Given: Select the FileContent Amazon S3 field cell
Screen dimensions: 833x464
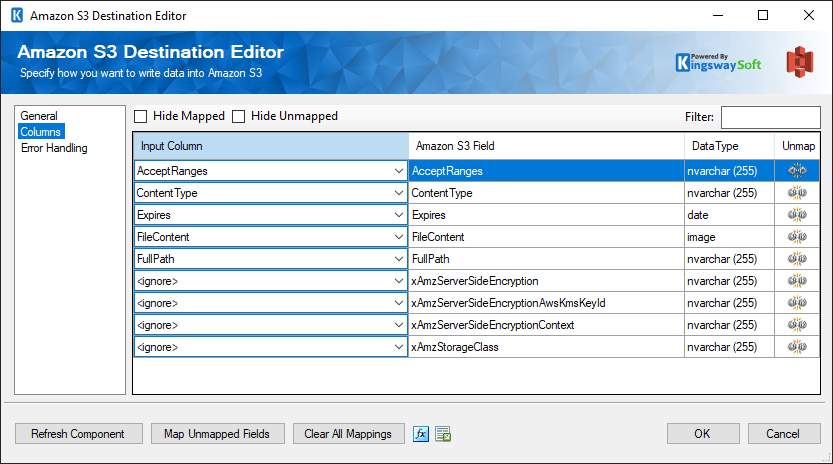Looking at the screenshot, I should (x=546, y=237).
